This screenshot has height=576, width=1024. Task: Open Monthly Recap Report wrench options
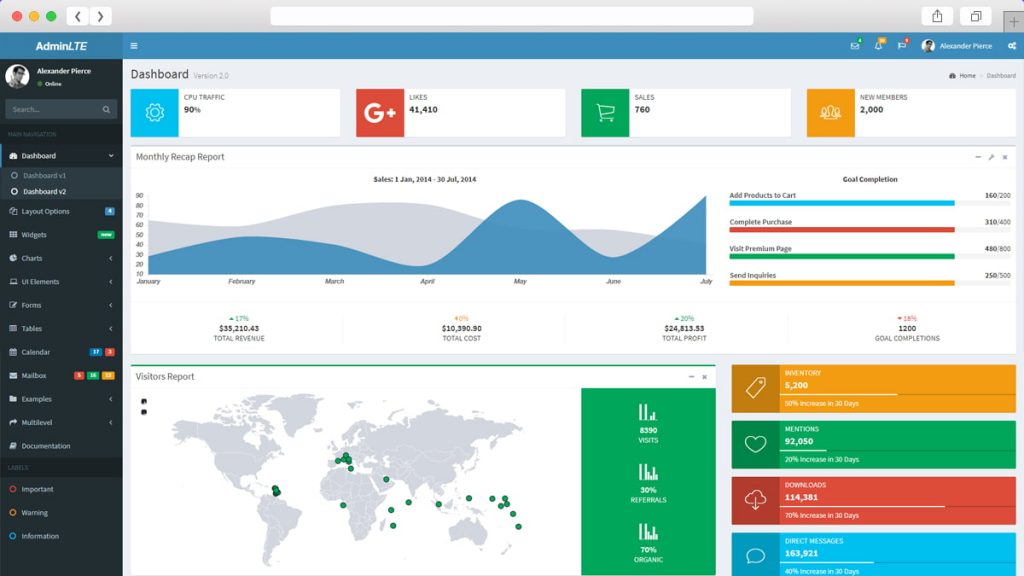pyautogui.click(x=991, y=157)
